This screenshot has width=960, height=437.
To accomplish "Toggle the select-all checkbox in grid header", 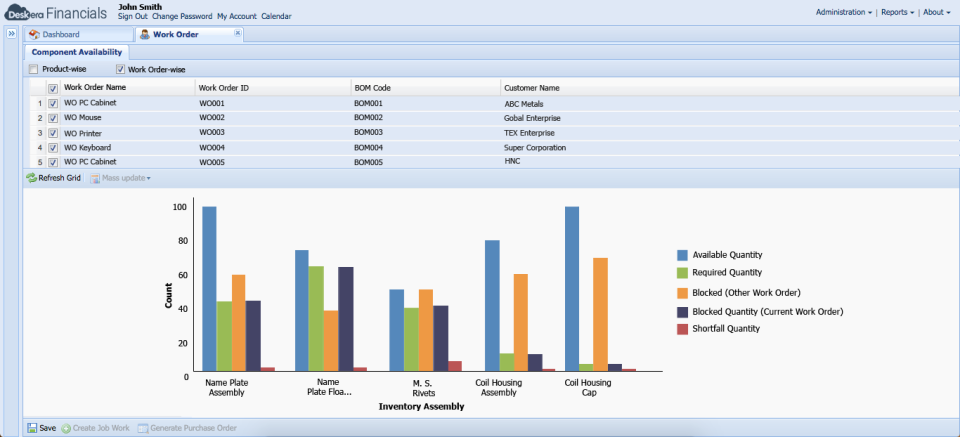I will click(53, 88).
